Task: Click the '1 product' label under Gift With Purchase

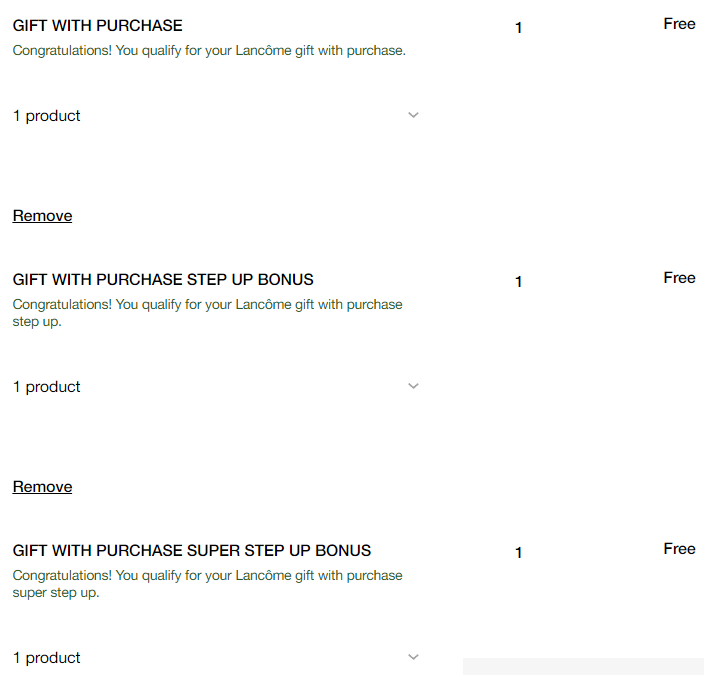Action: (47, 116)
